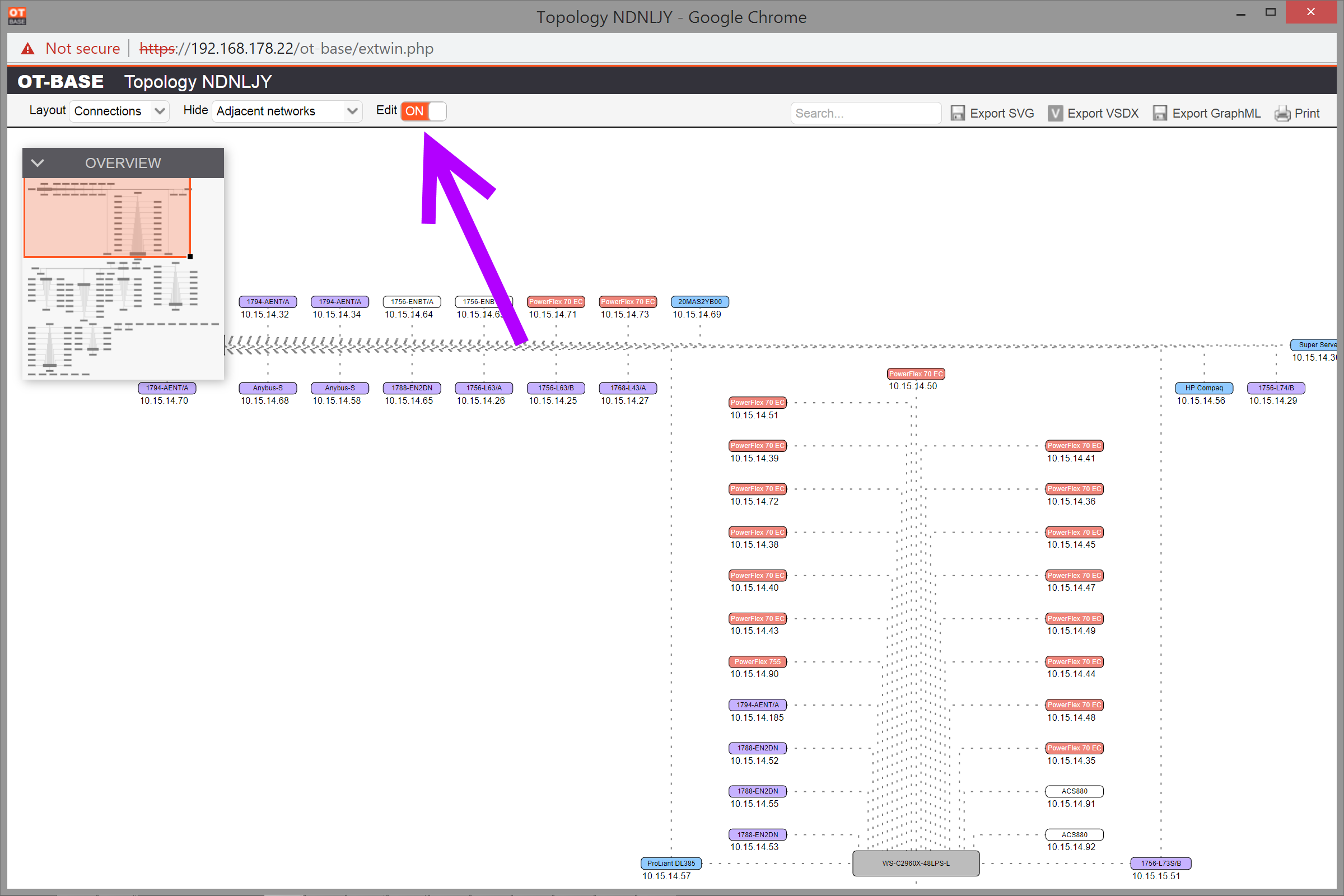1344x896 pixels.
Task: Select the 1788-EN2DN node at 10.15.14.65
Action: [412, 388]
